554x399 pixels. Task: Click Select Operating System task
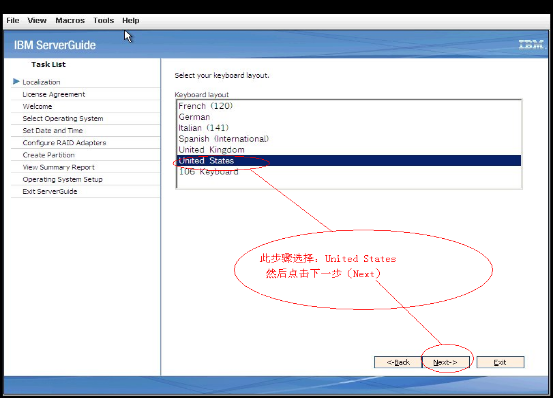pyautogui.click(x=63, y=118)
